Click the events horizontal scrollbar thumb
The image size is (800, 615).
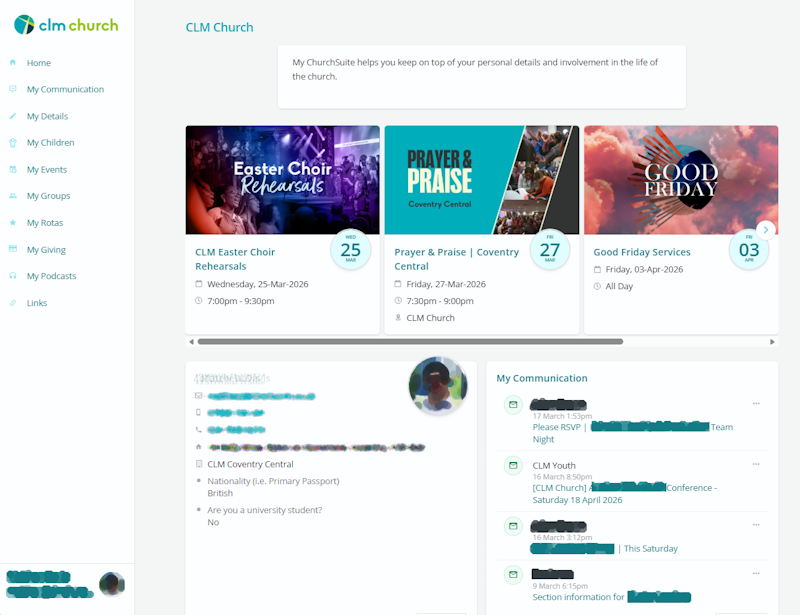(410, 341)
